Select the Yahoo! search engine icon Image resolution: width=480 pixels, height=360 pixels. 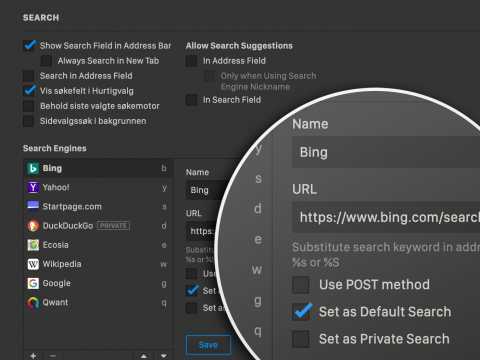33,187
